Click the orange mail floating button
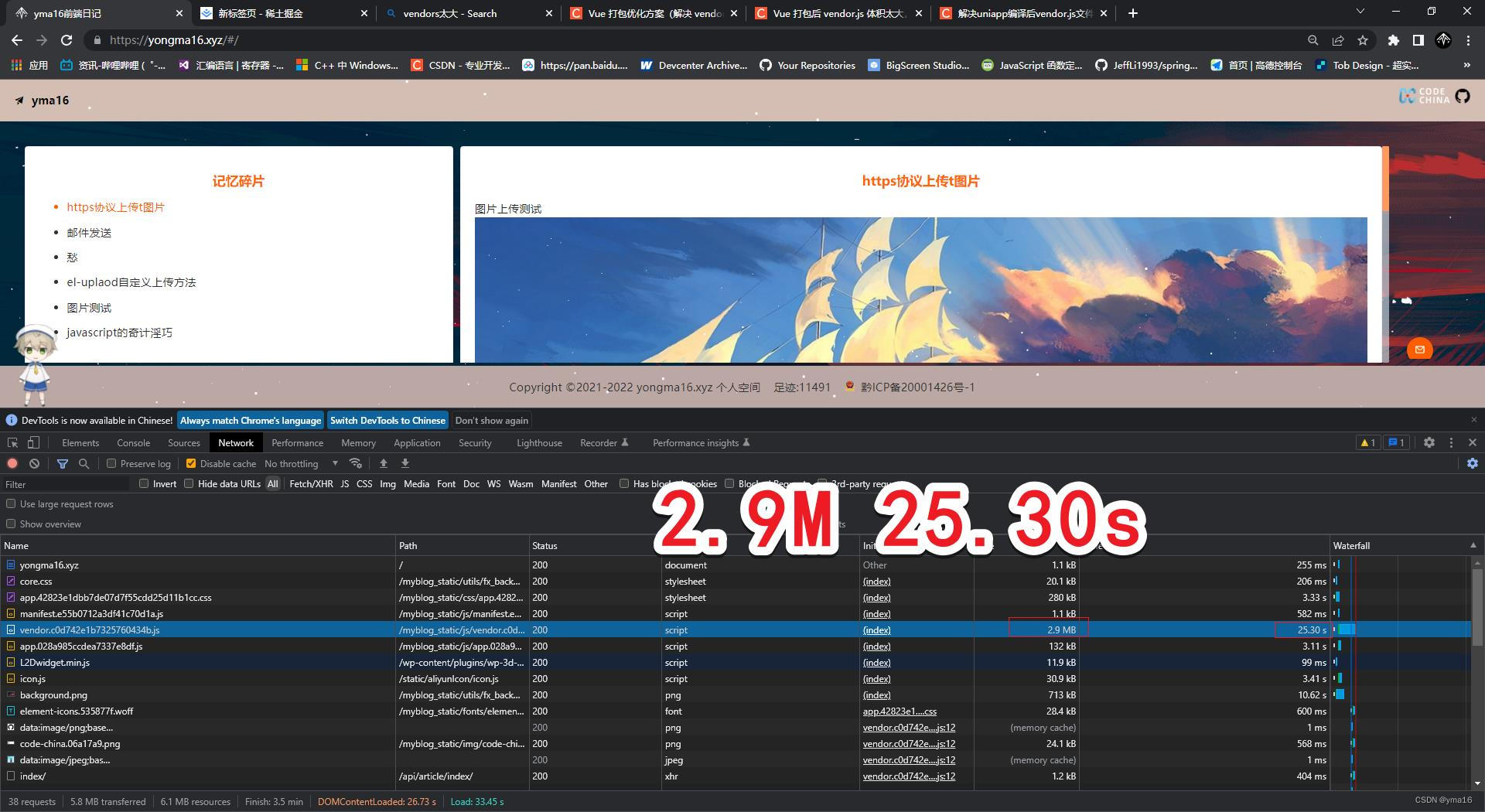Screen dimensions: 1485x812 point(1419,350)
